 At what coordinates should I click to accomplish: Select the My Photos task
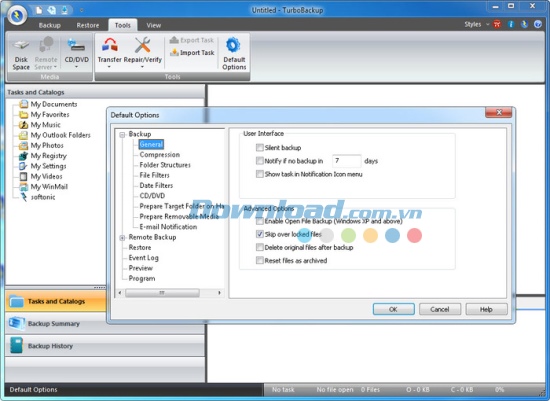coord(41,145)
